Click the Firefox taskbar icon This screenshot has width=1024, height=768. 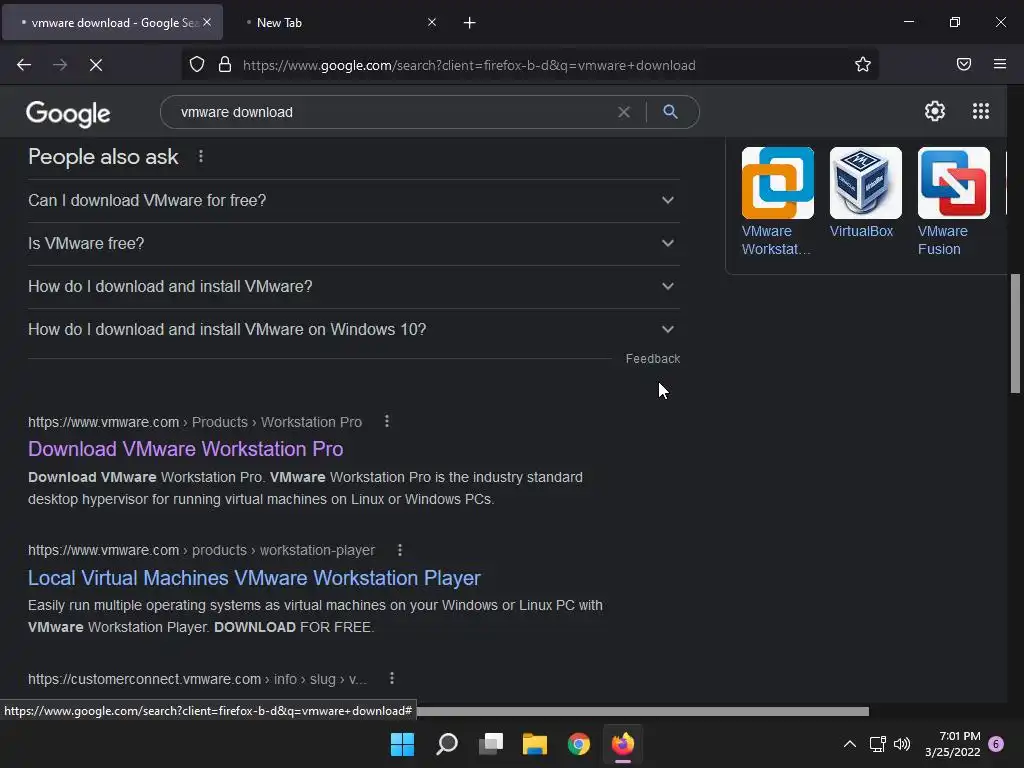click(x=622, y=744)
